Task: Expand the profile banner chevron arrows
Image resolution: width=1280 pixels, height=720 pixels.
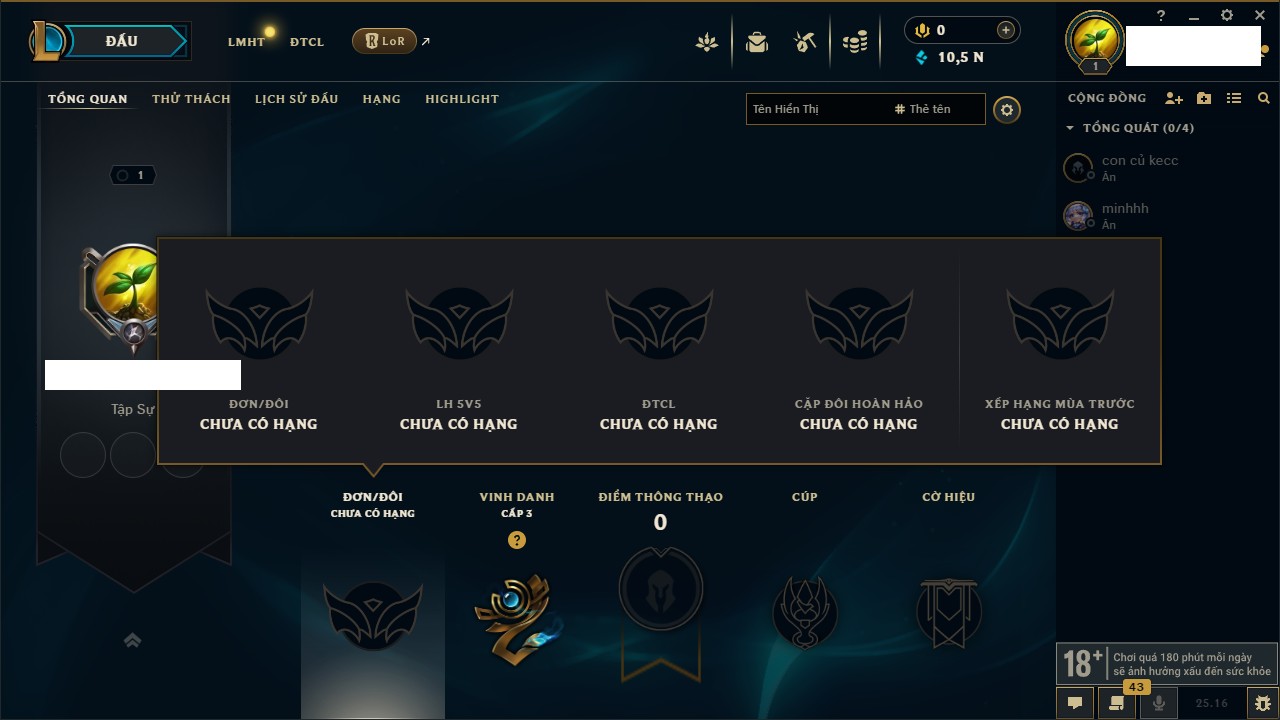Action: (132, 640)
